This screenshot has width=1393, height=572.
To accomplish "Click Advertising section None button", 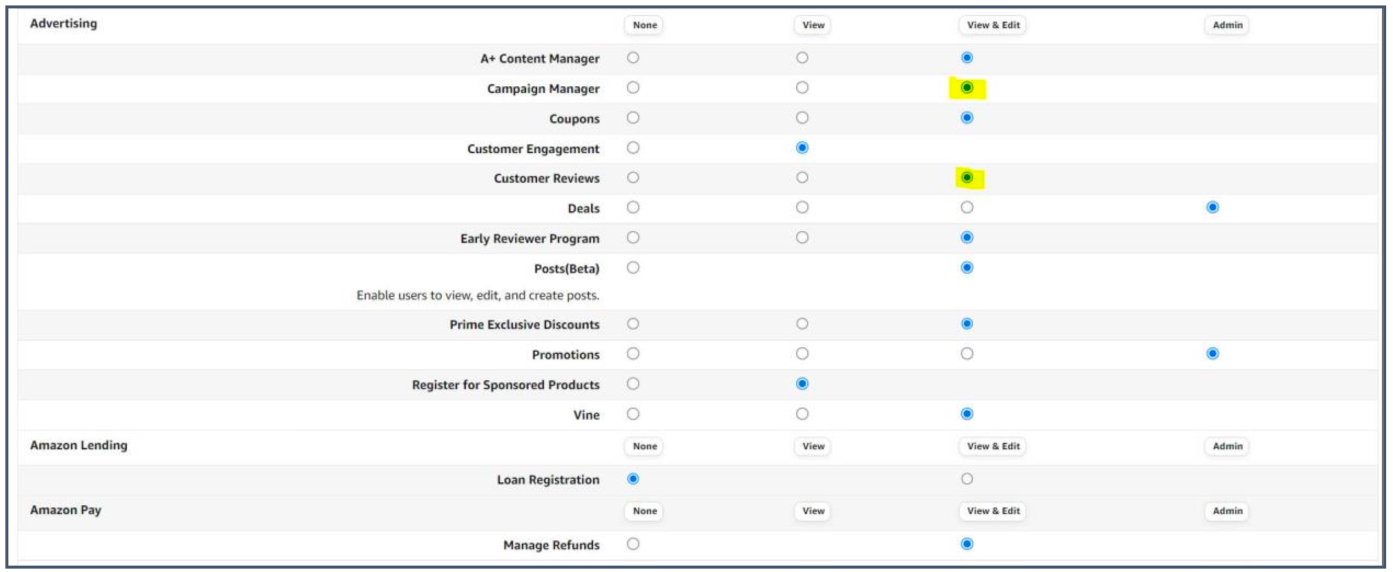I will point(645,25).
